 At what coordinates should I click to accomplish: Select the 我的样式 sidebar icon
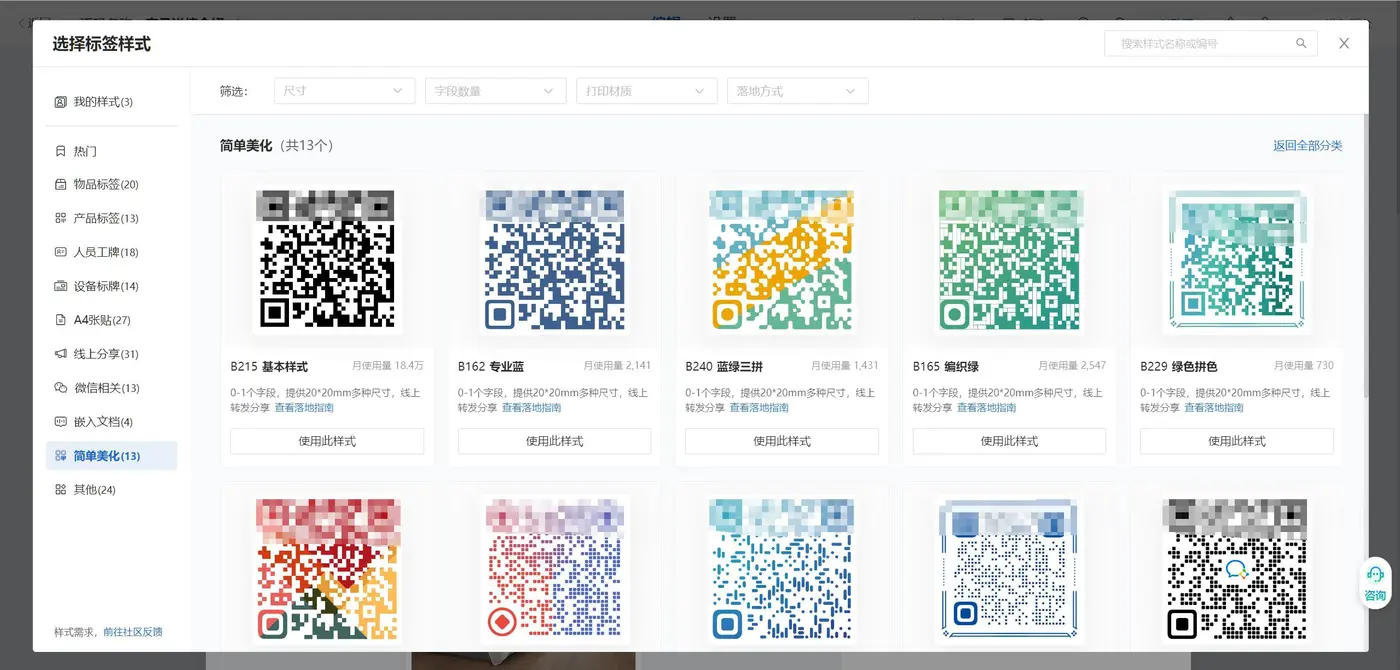pos(61,102)
